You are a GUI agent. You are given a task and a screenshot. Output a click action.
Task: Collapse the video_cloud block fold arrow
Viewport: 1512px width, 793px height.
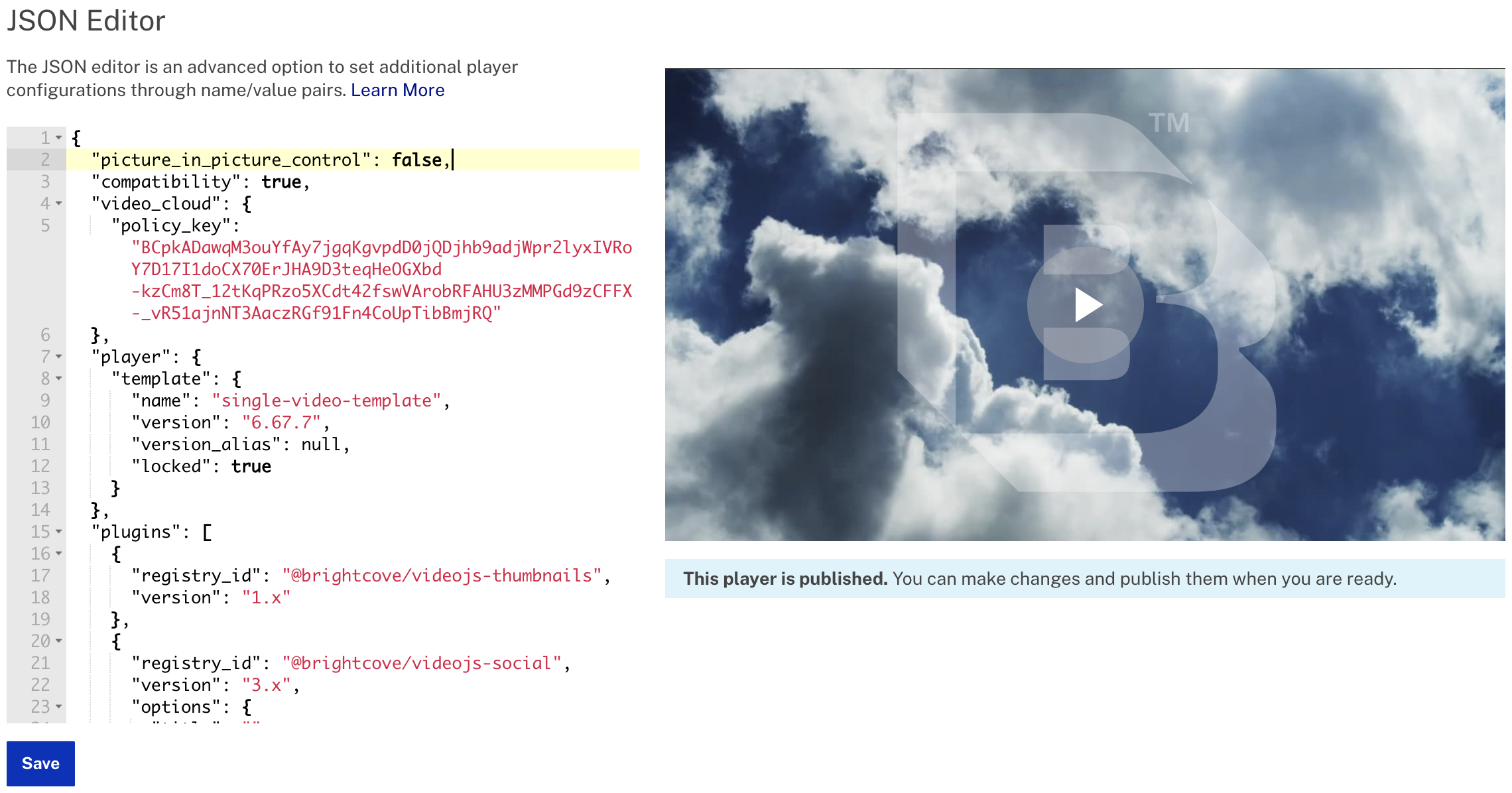pyautogui.click(x=59, y=204)
